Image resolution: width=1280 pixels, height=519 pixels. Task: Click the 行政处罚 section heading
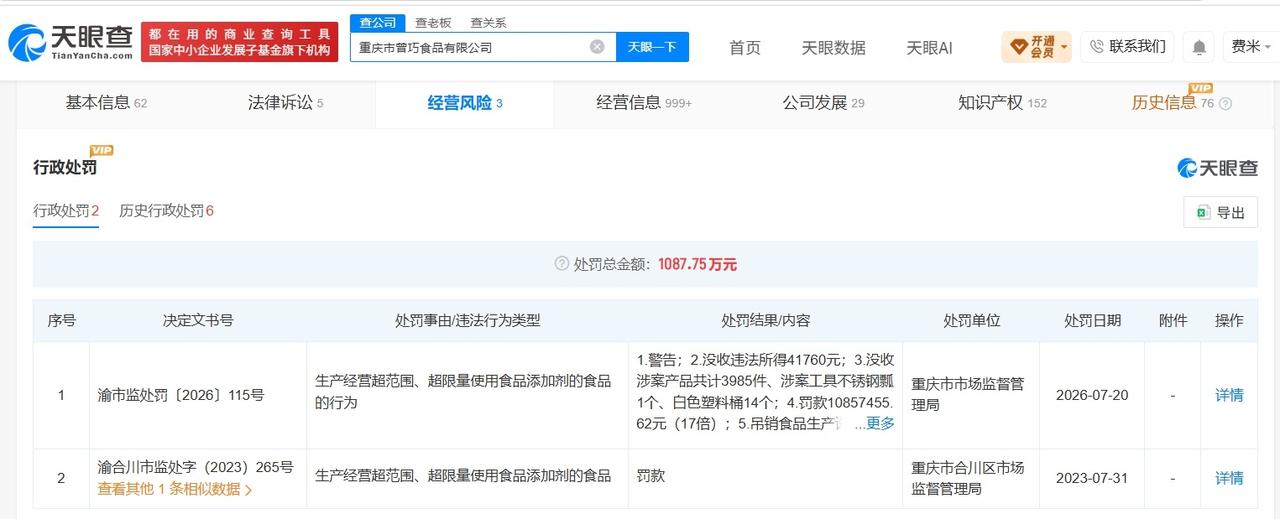tap(65, 167)
